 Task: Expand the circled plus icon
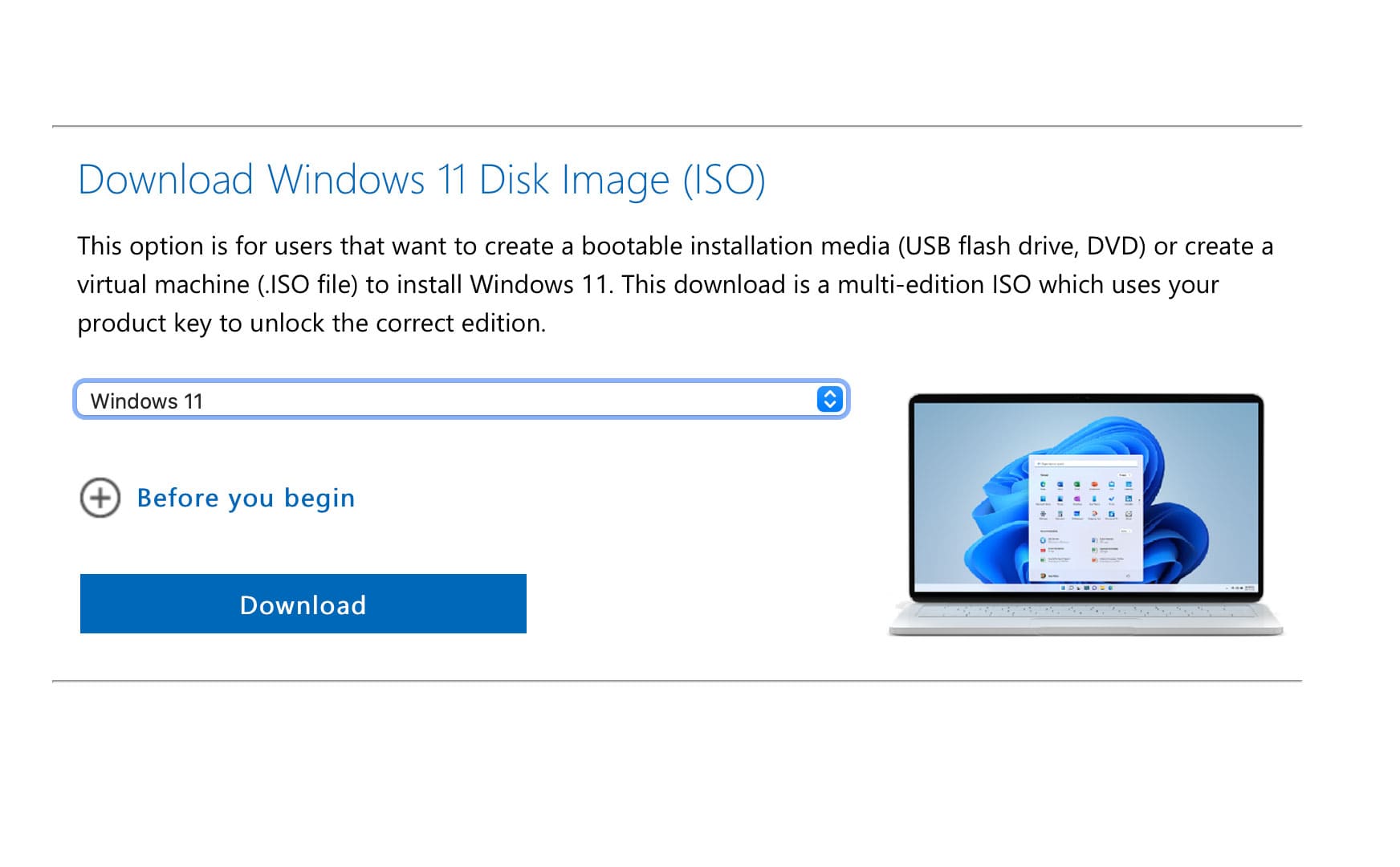click(100, 498)
